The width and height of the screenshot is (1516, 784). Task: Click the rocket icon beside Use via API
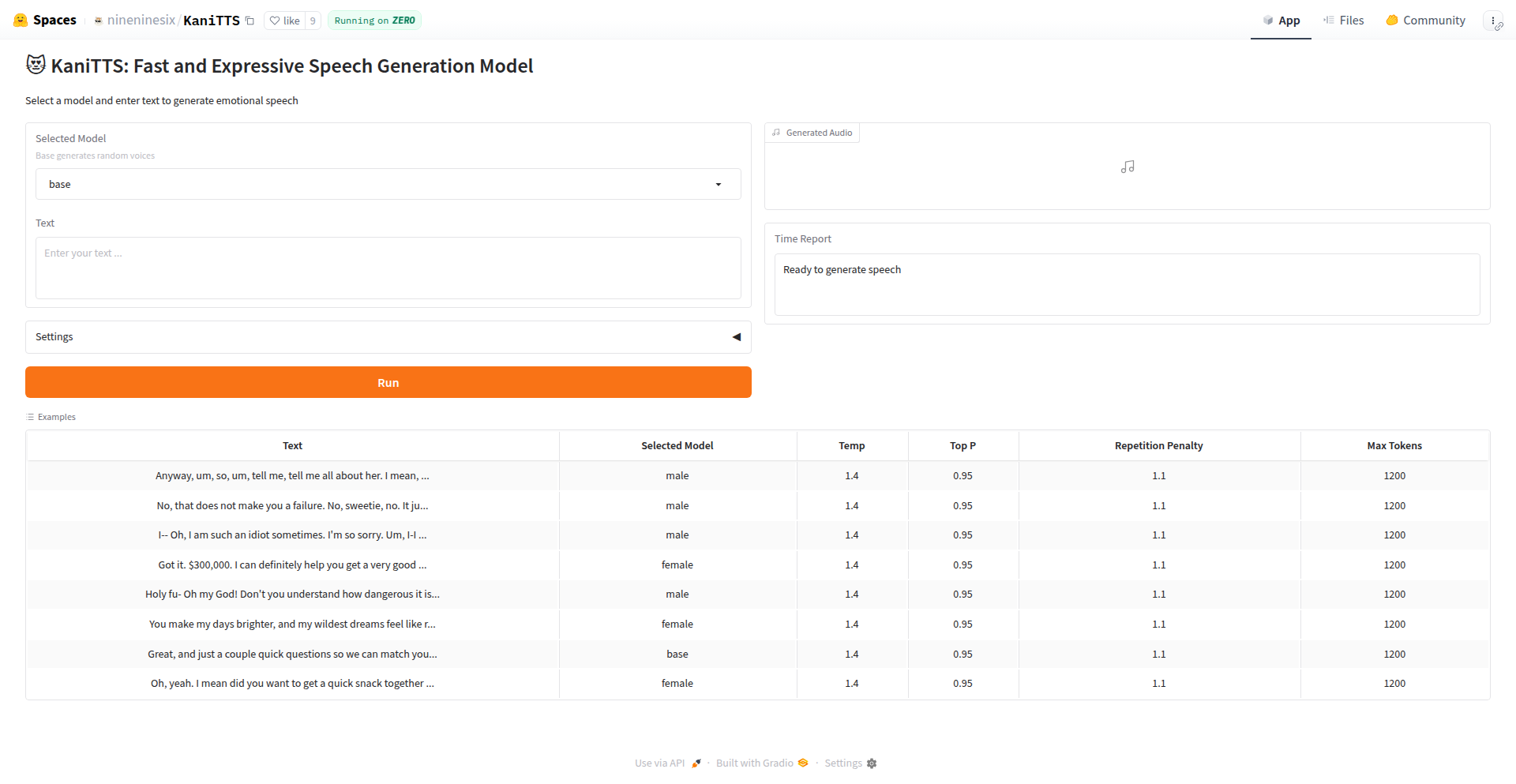[696, 763]
